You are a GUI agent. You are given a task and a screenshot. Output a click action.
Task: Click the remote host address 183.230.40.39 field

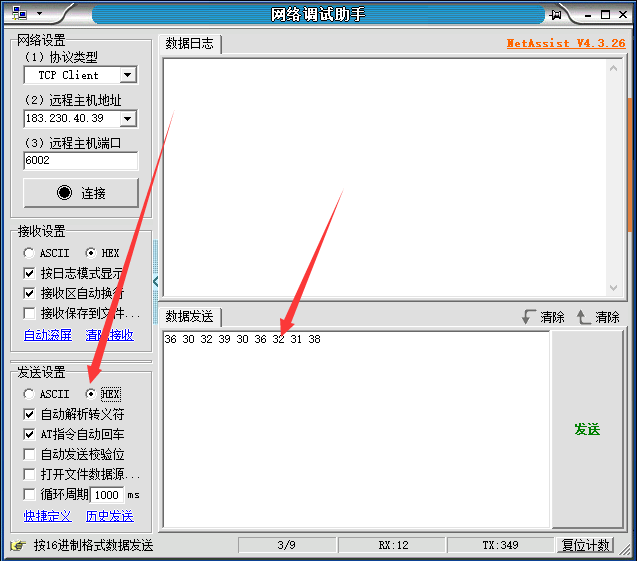[x=72, y=119]
